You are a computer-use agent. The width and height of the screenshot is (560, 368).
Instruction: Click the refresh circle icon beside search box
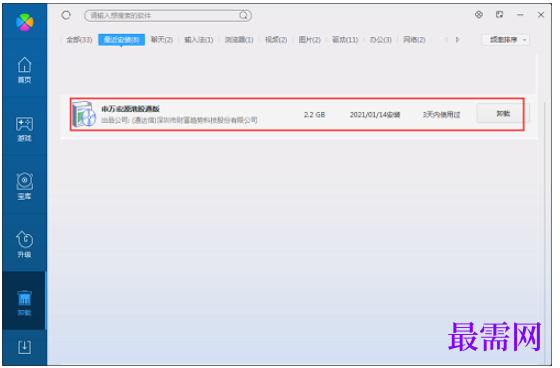pos(66,15)
